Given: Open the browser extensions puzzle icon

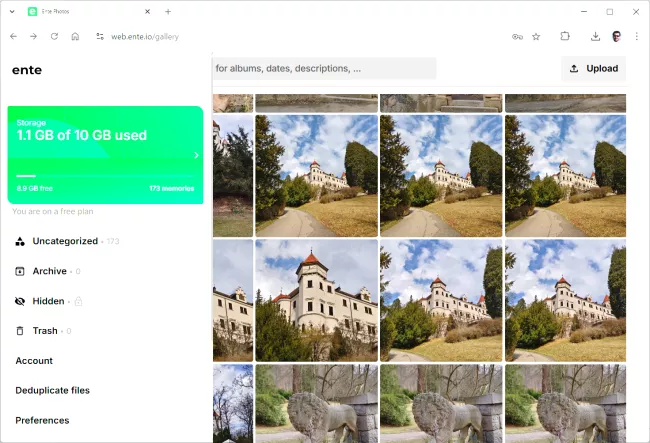Looking at the screenshot, I should tap(565, 36).
